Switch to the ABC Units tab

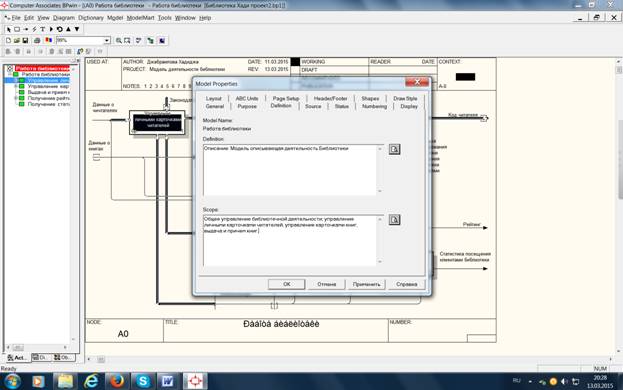tap(247, 98)
